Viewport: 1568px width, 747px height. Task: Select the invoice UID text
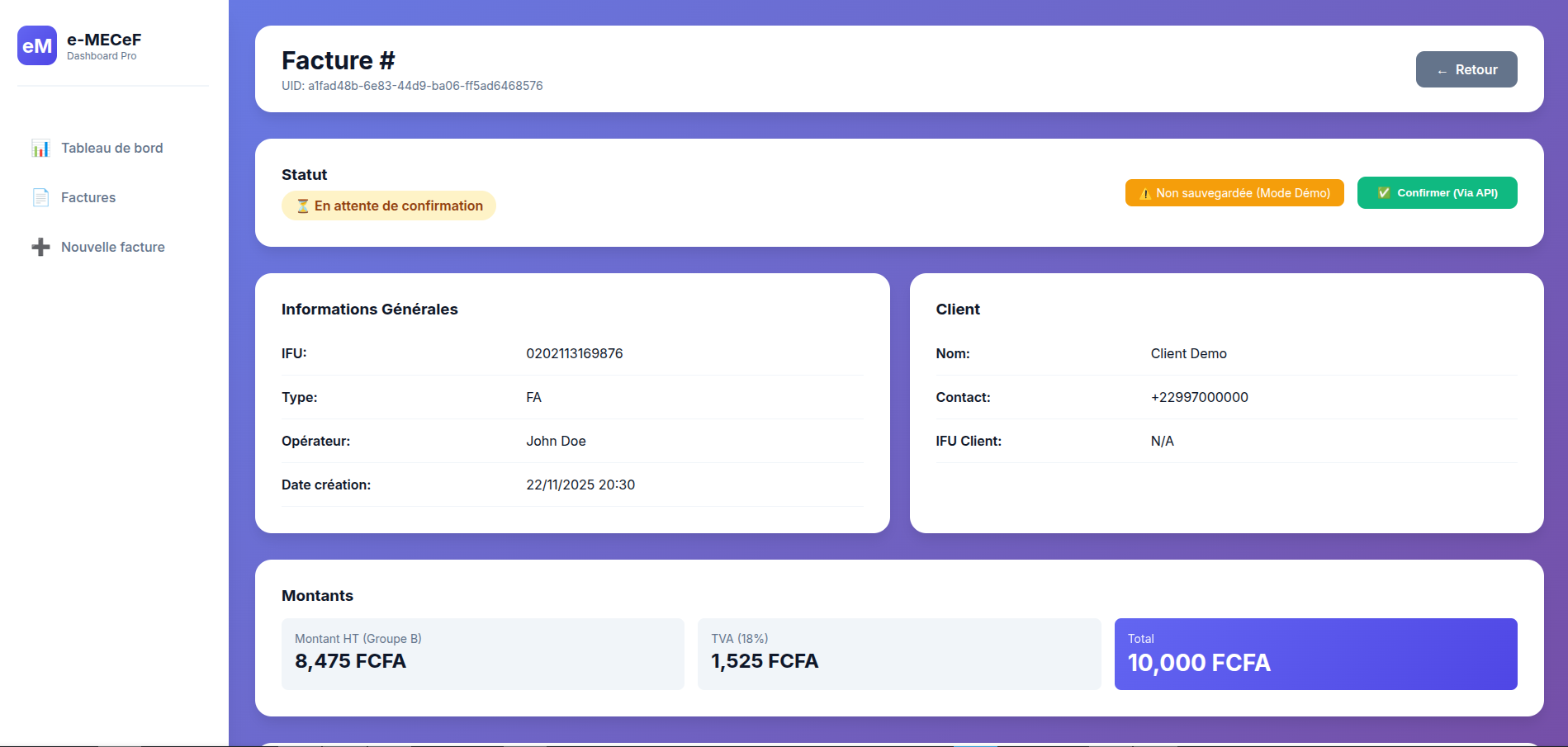tap(412, 86)
